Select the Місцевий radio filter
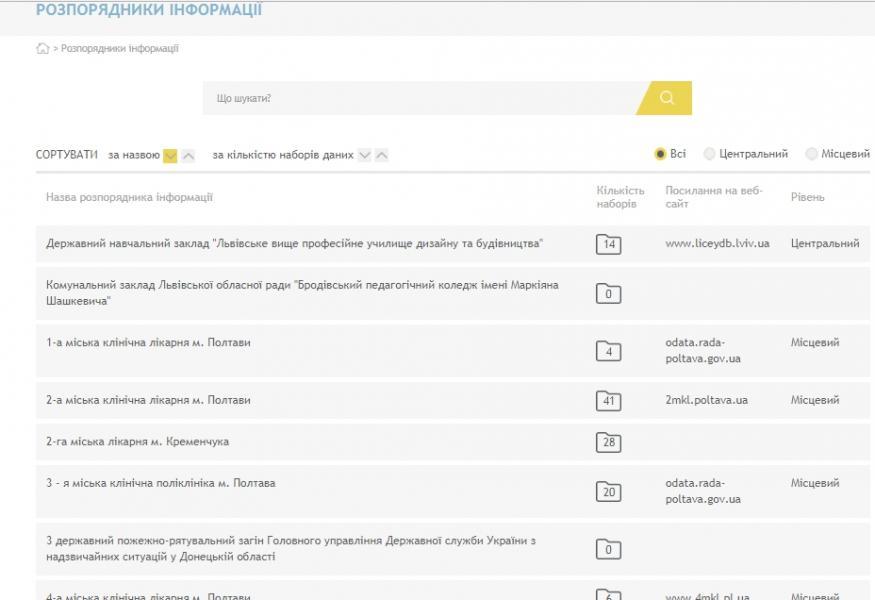The width and height of the screenshot is (875, 600). click(811, 154)
